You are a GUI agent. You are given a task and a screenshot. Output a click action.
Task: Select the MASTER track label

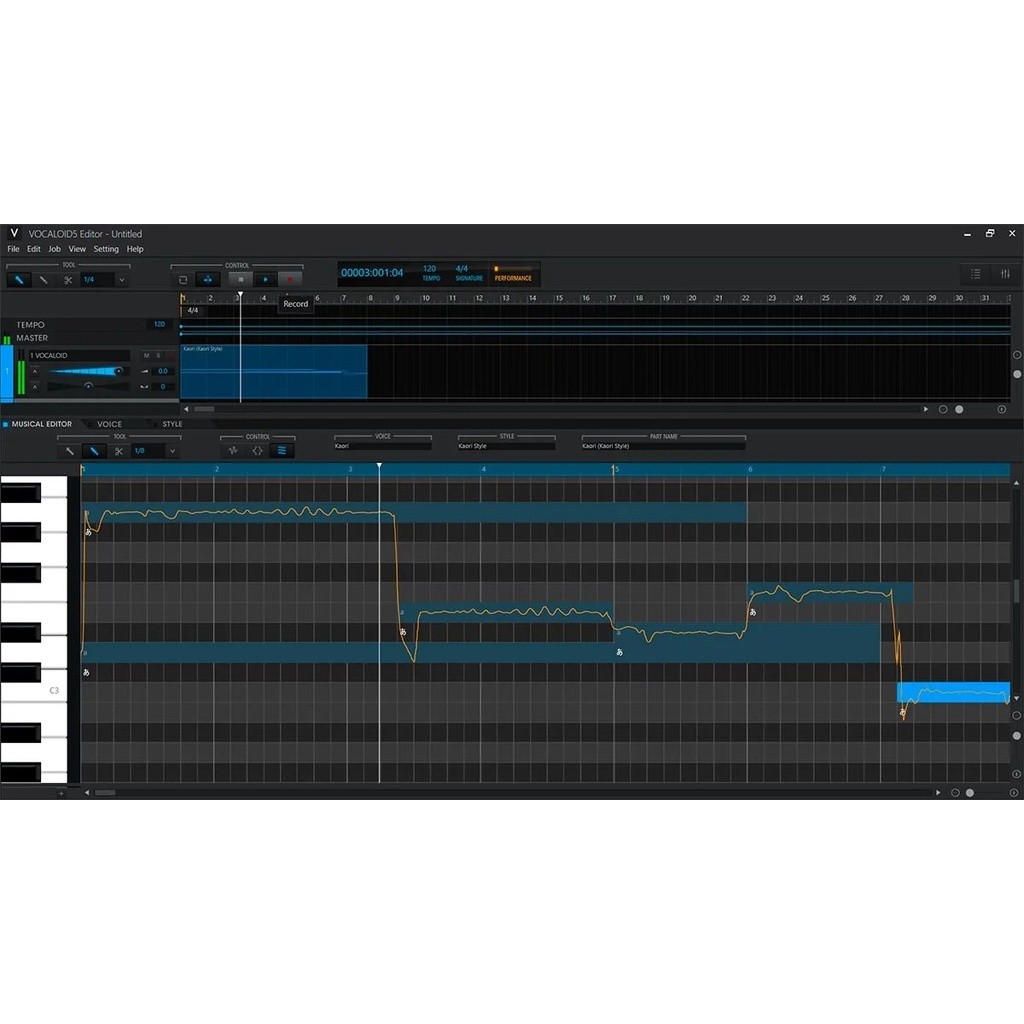coord(32,338)
